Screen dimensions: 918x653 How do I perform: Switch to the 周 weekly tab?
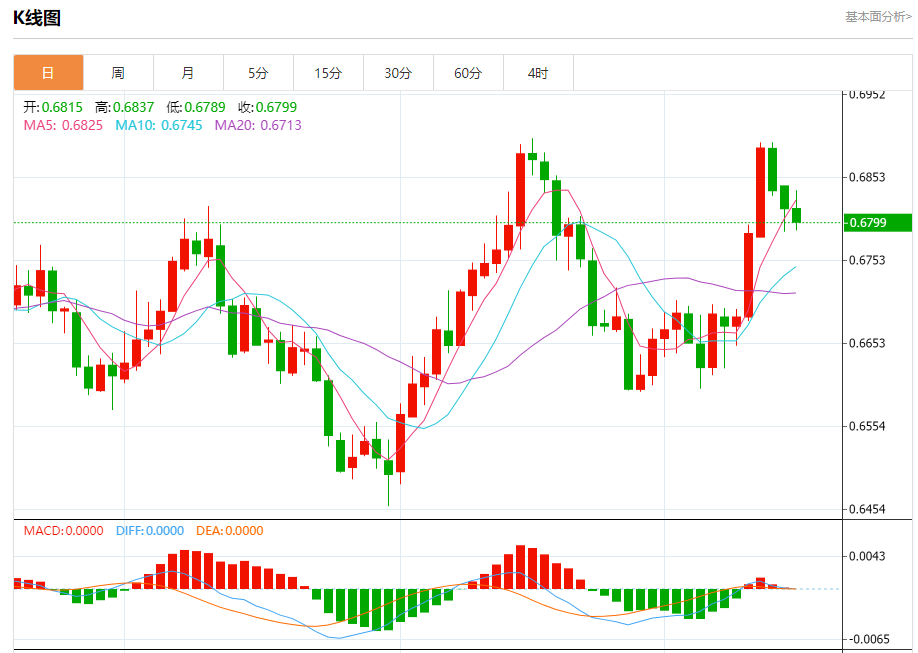(x=118, y=73)
